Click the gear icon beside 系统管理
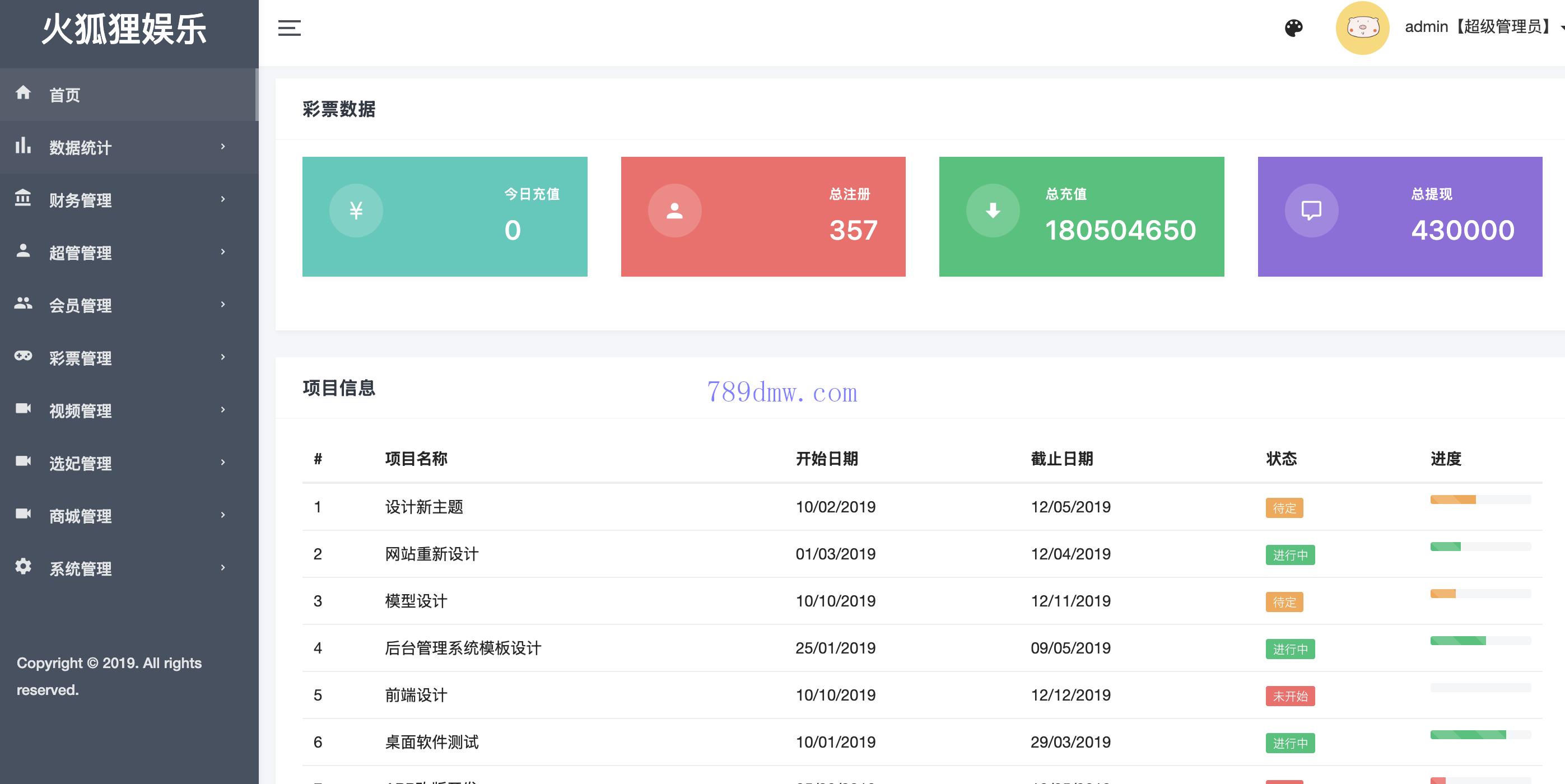The height and width of the screenshot is (784, 1565). pyautogui.click(x=23, y=567)
